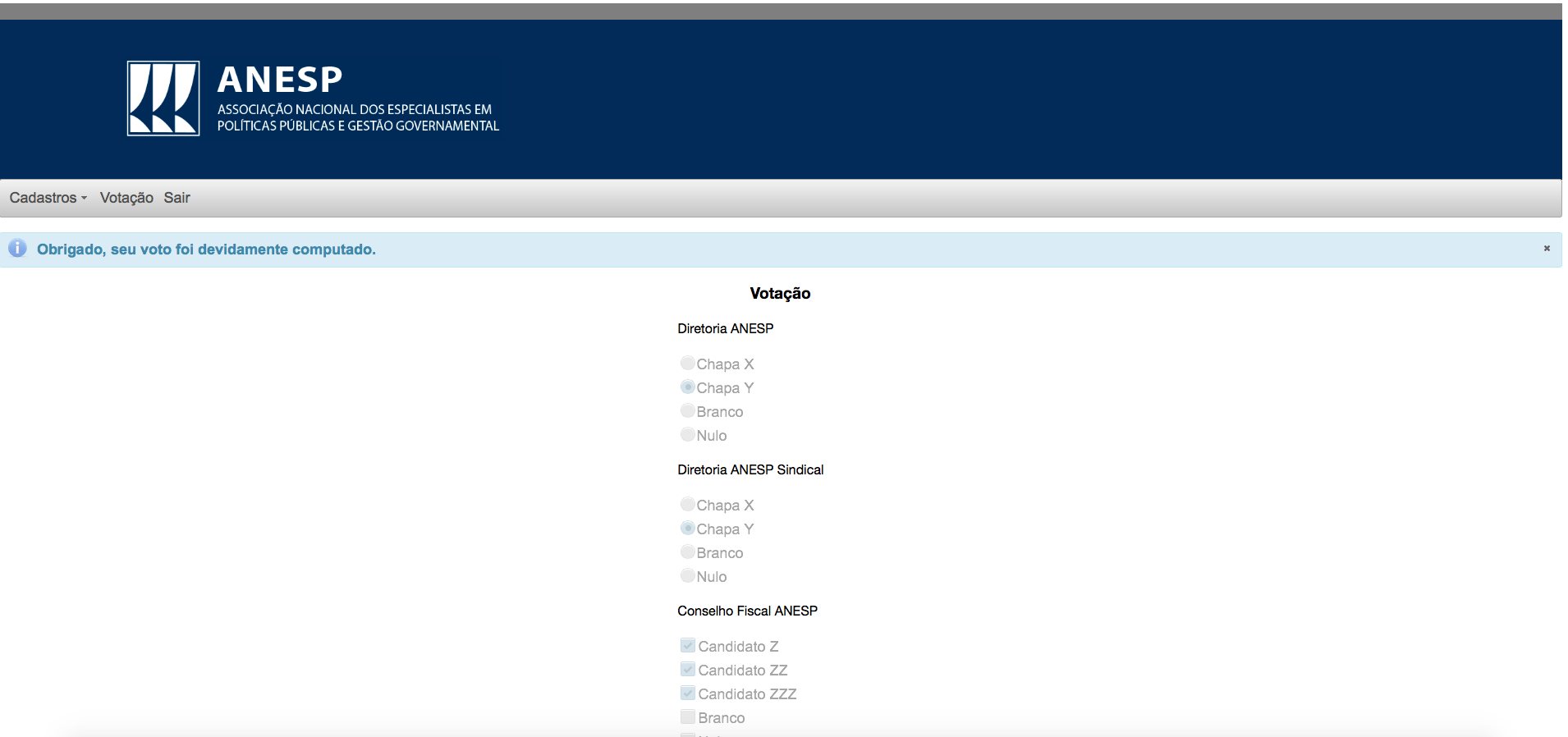Image resolution: width=1568 pixels, height=737 pixels.
Task: Select Nulo under Diretoria ANESP
Action: click(x=688, y=434)
